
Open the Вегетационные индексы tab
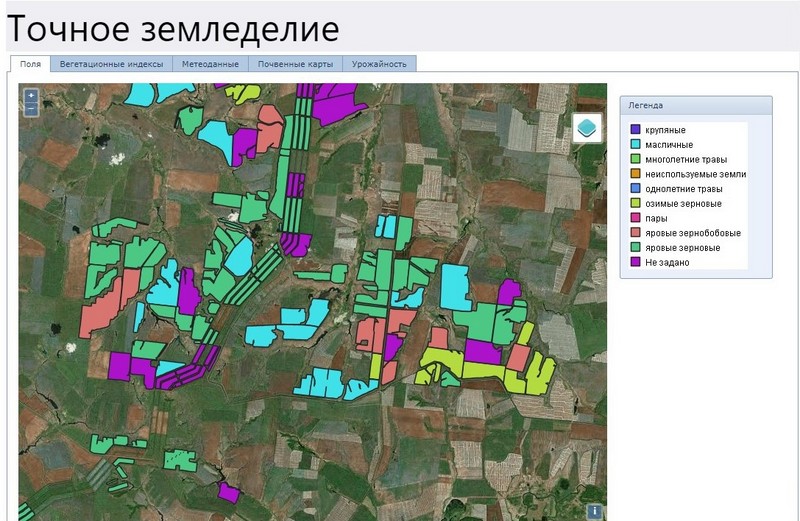110,64
